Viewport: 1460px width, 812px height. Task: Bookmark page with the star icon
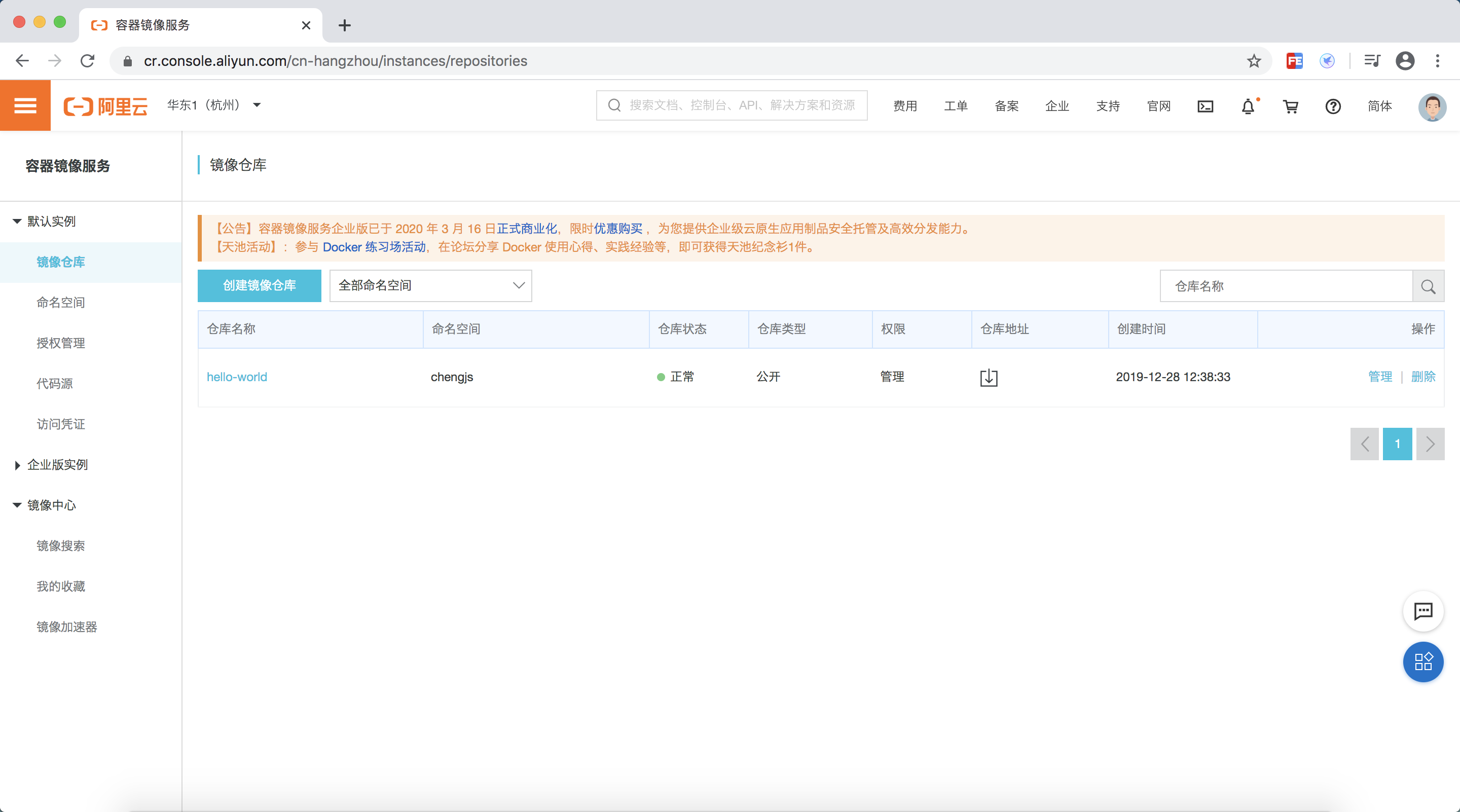pyautogui.click(x=1253, y=61)
